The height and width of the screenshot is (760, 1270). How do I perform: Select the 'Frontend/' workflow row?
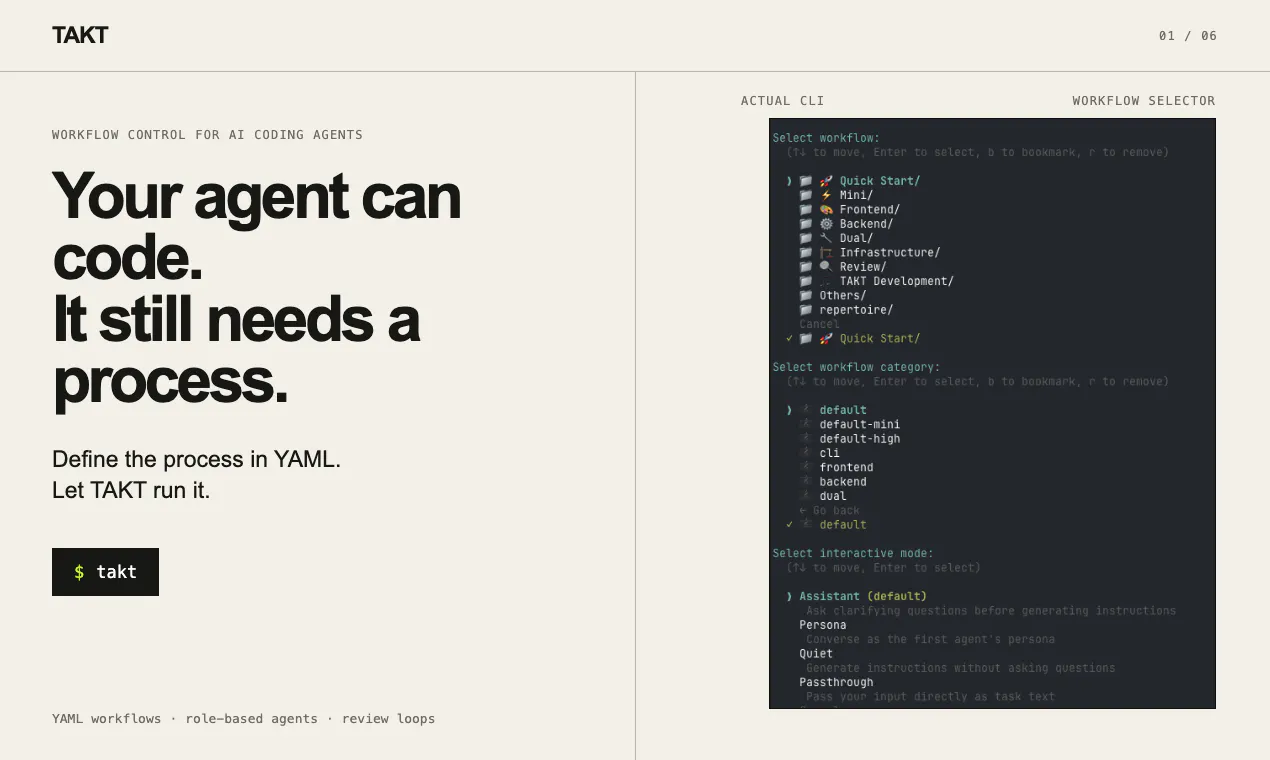click(850, 209)
